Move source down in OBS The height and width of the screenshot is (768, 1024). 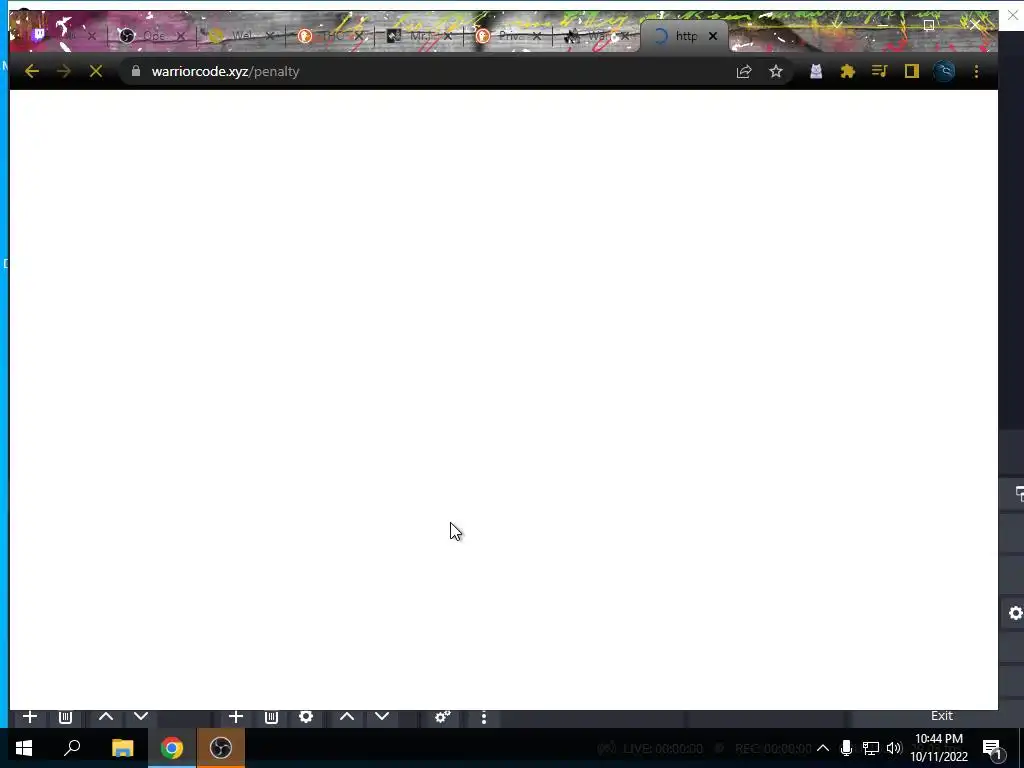click(x=382, y=717)
